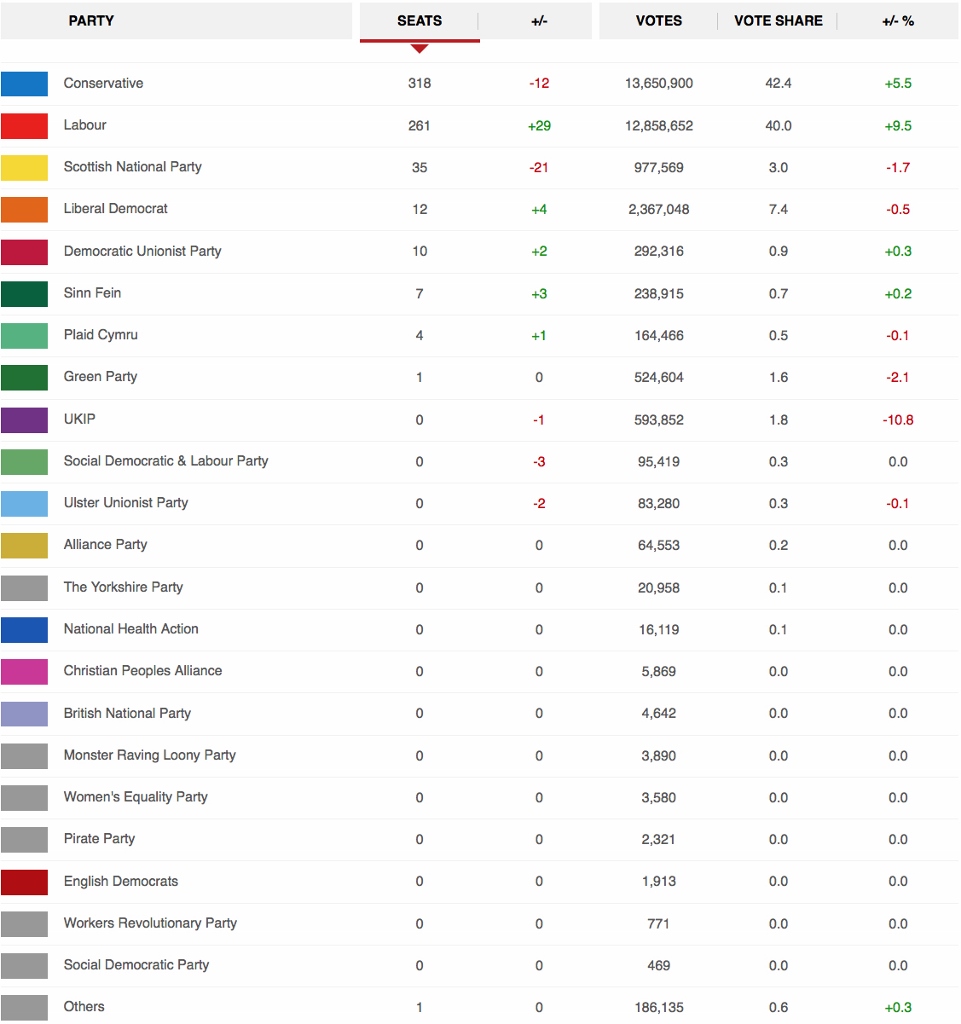Sort by vote share change +/- % header
Image resolution: width=961 pixels, height=1024 pixels.
click(898, 21)
